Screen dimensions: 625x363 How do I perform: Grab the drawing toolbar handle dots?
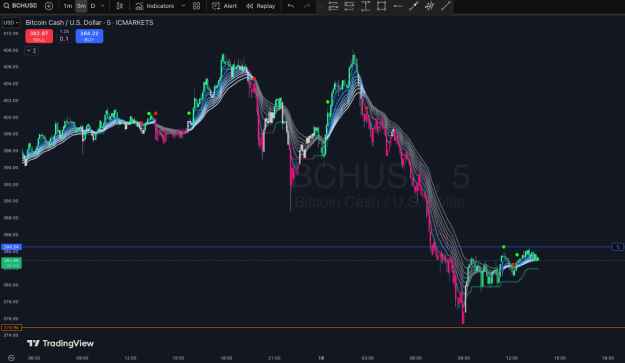(320, 6)
